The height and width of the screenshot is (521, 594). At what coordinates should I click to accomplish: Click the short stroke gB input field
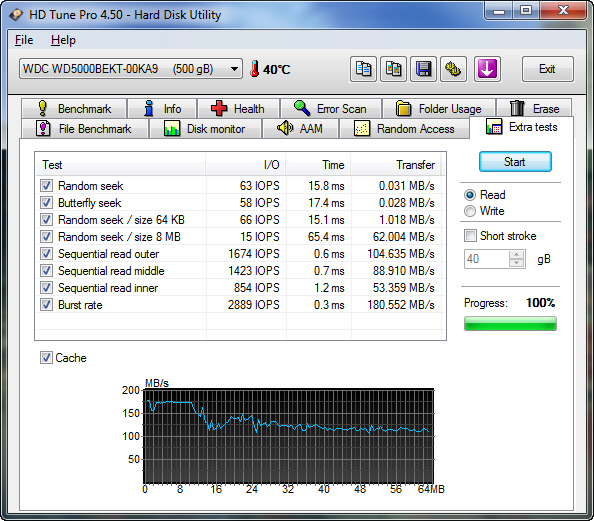coord(487,259)
